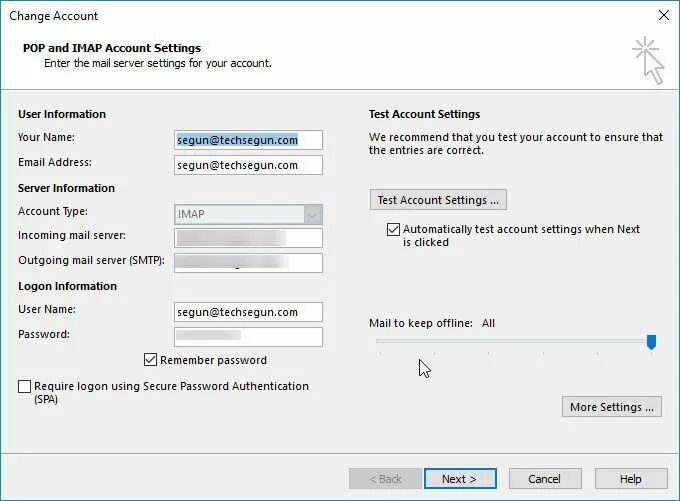Close the Change Account dialog
The width and height of the screenshot is (680, 501).
click(x=664, y=16)
